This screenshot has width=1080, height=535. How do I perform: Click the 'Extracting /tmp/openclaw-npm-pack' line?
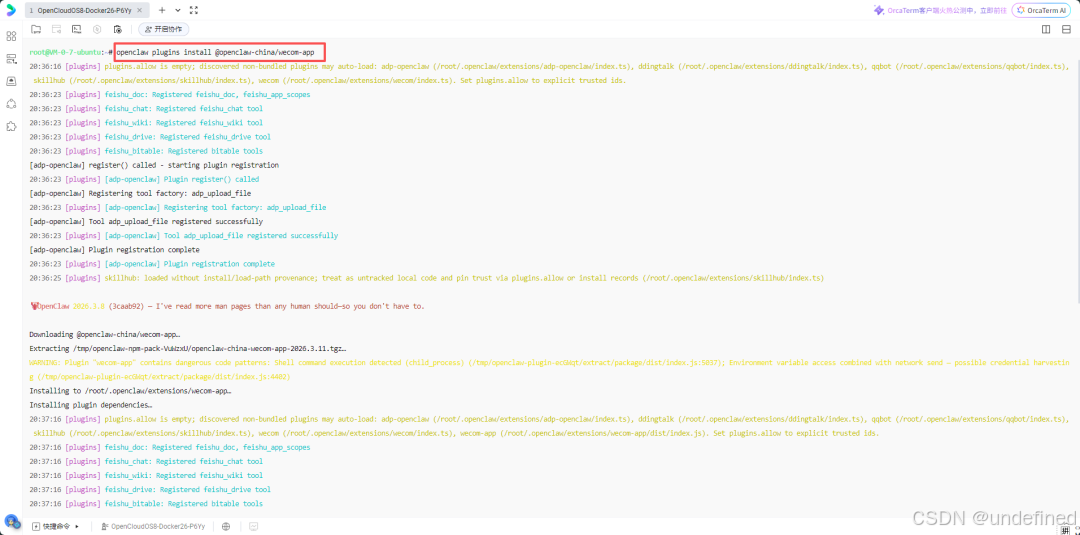pos(188,349)
